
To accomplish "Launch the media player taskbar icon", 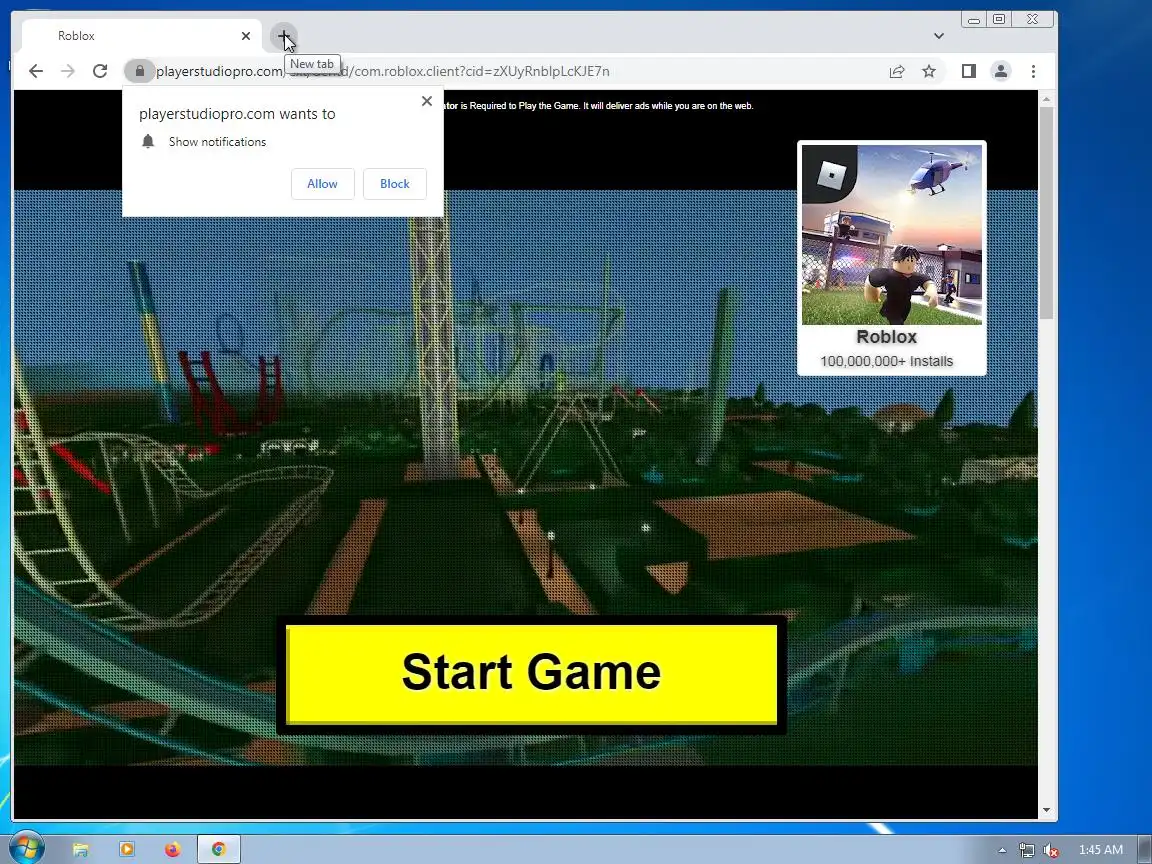I will coord(126,850).
